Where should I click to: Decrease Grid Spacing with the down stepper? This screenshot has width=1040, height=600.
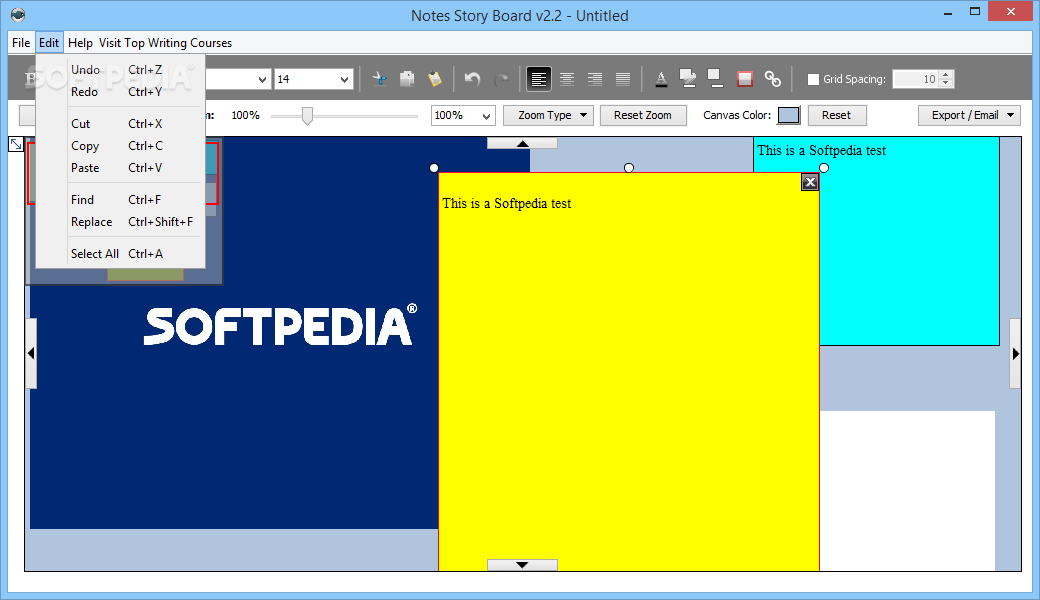946,84
